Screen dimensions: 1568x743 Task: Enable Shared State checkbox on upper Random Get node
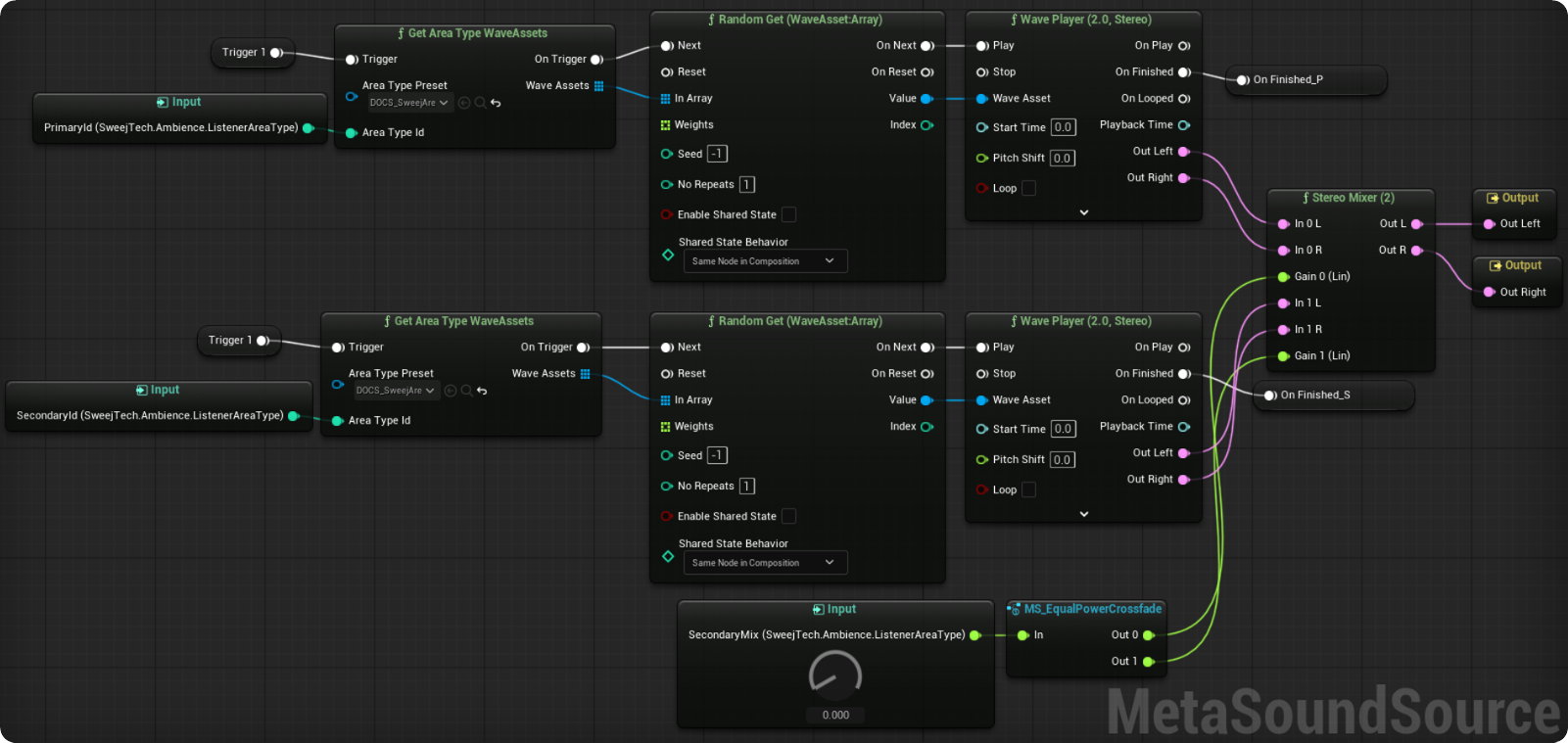[788, 214]
